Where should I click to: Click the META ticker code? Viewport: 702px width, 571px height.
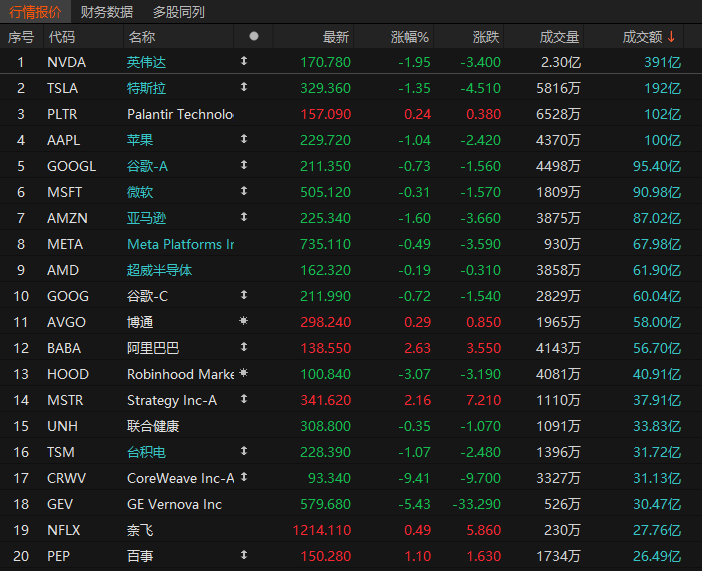65,244
